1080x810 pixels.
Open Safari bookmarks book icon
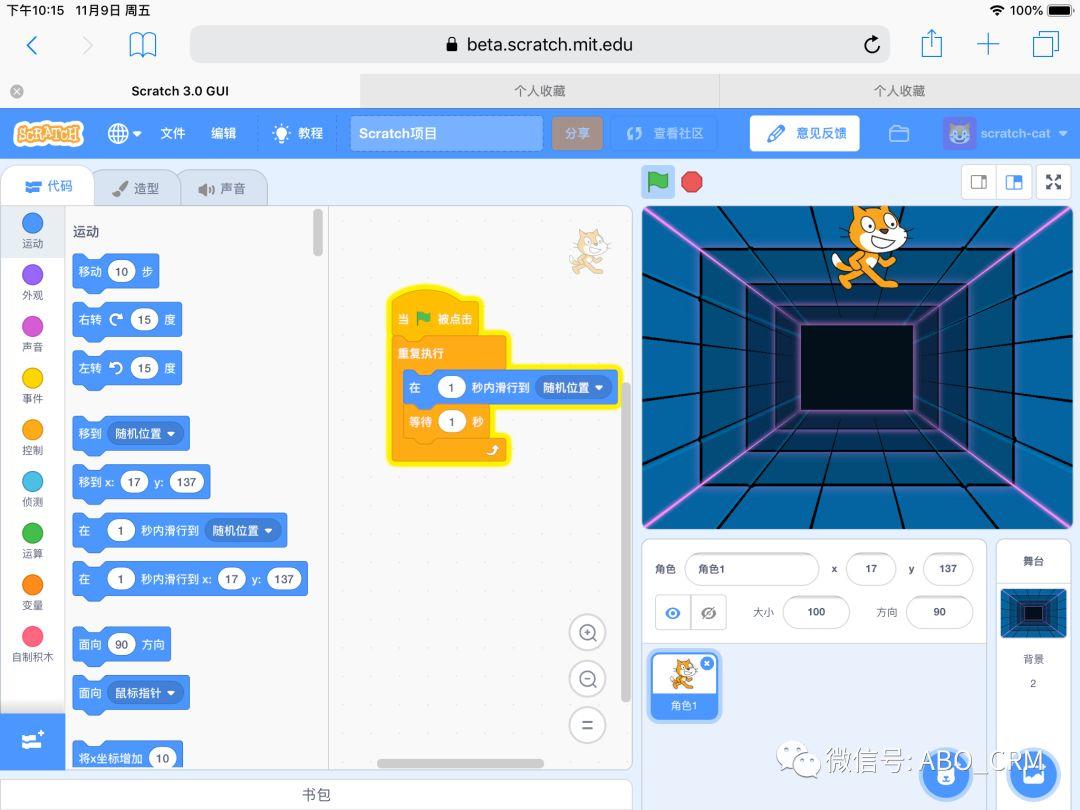click(143, 45)
